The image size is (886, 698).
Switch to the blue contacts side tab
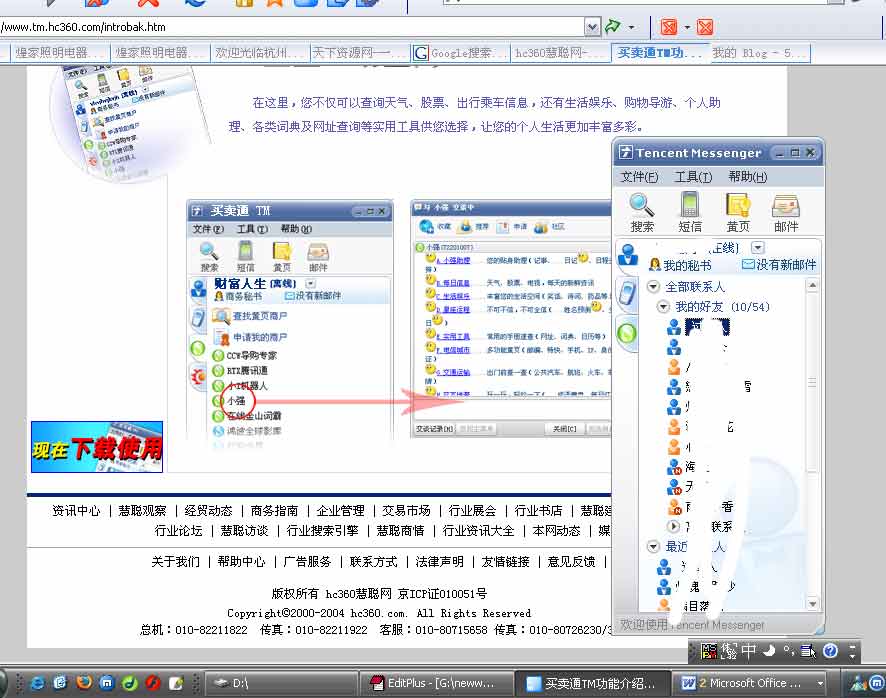click(x=627, y=254)
